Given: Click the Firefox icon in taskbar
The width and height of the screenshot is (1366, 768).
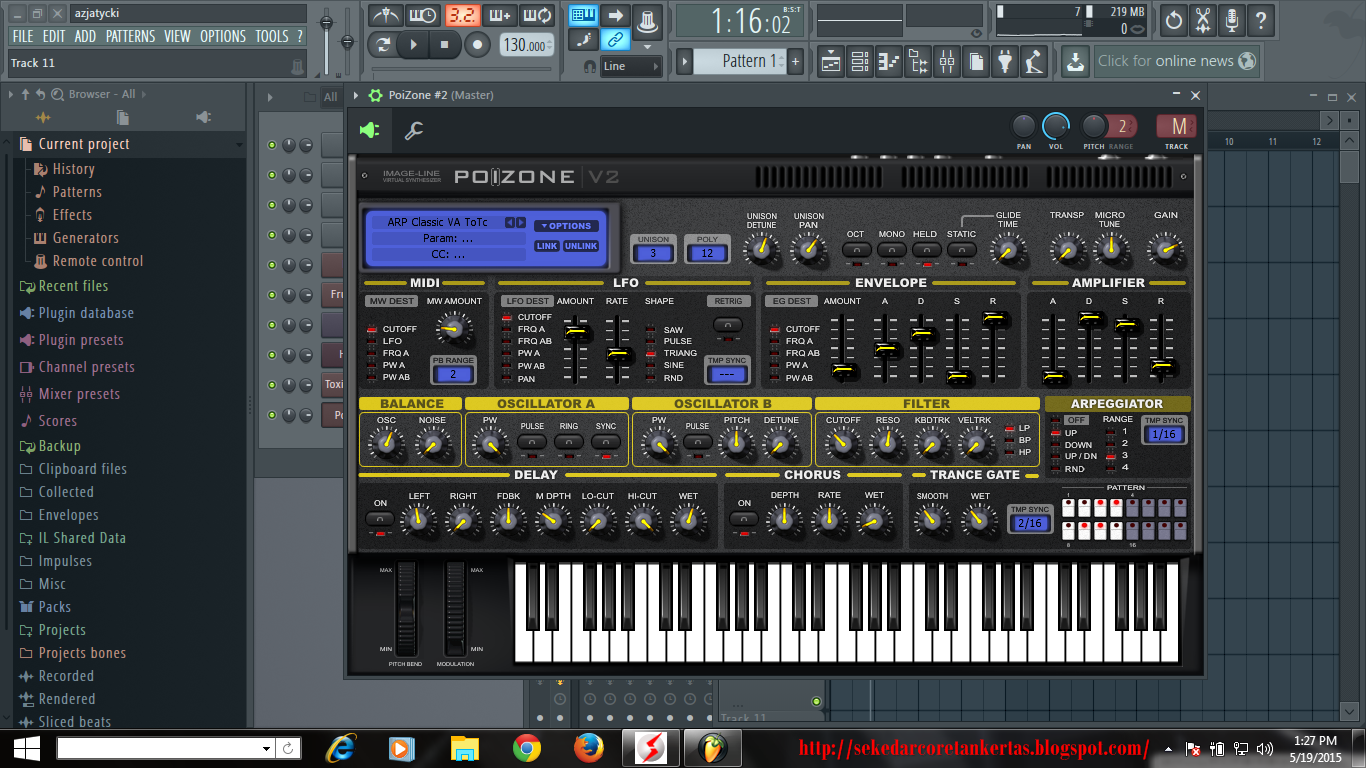Looking at the screenshot, I should tap(589, 748).
